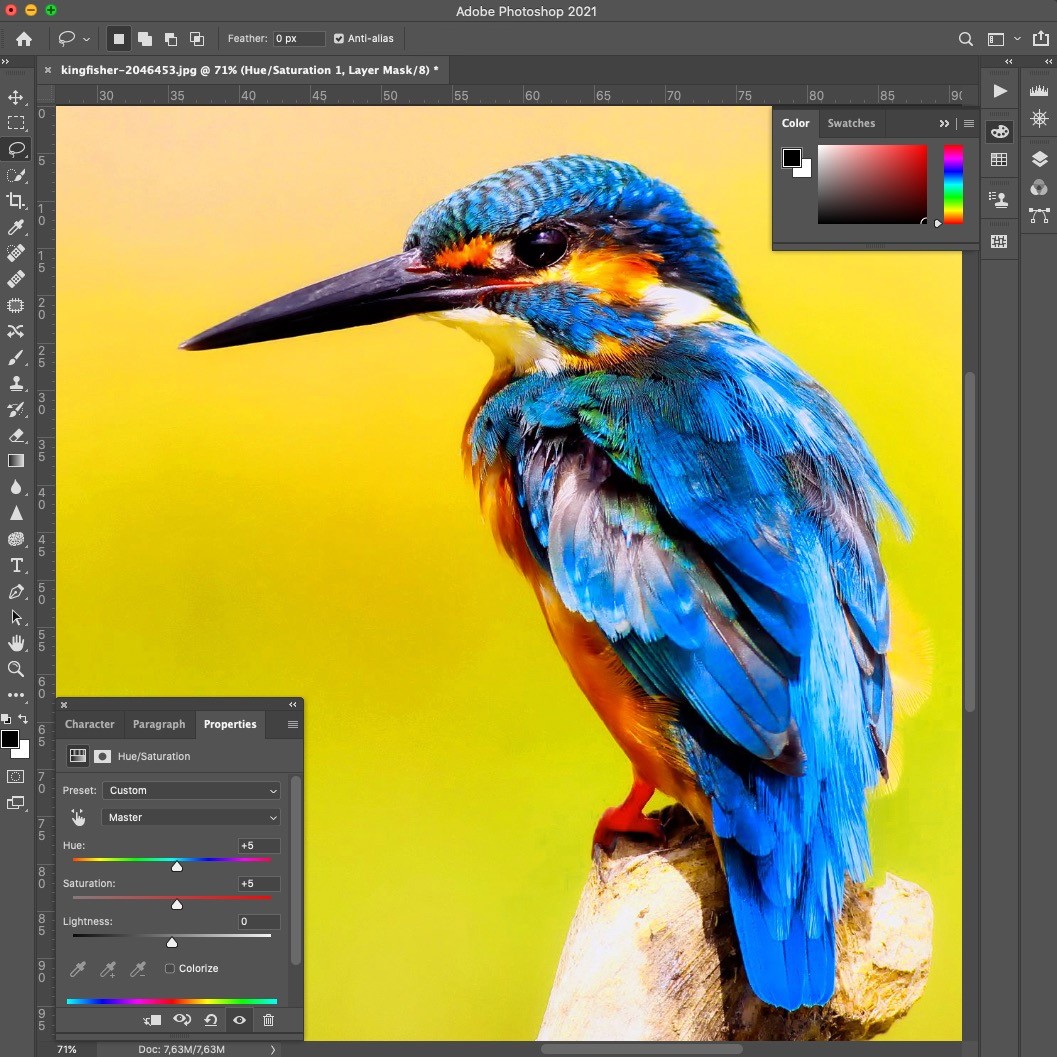Open the Layers panel icon
1057x1057 pixels.
[x=1039, y=159]
